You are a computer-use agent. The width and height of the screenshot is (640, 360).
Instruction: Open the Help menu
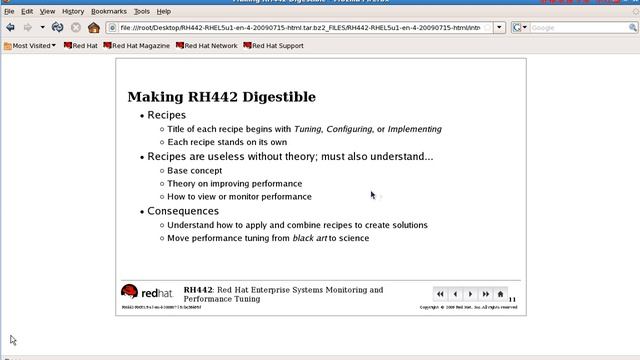click(164, 11)
